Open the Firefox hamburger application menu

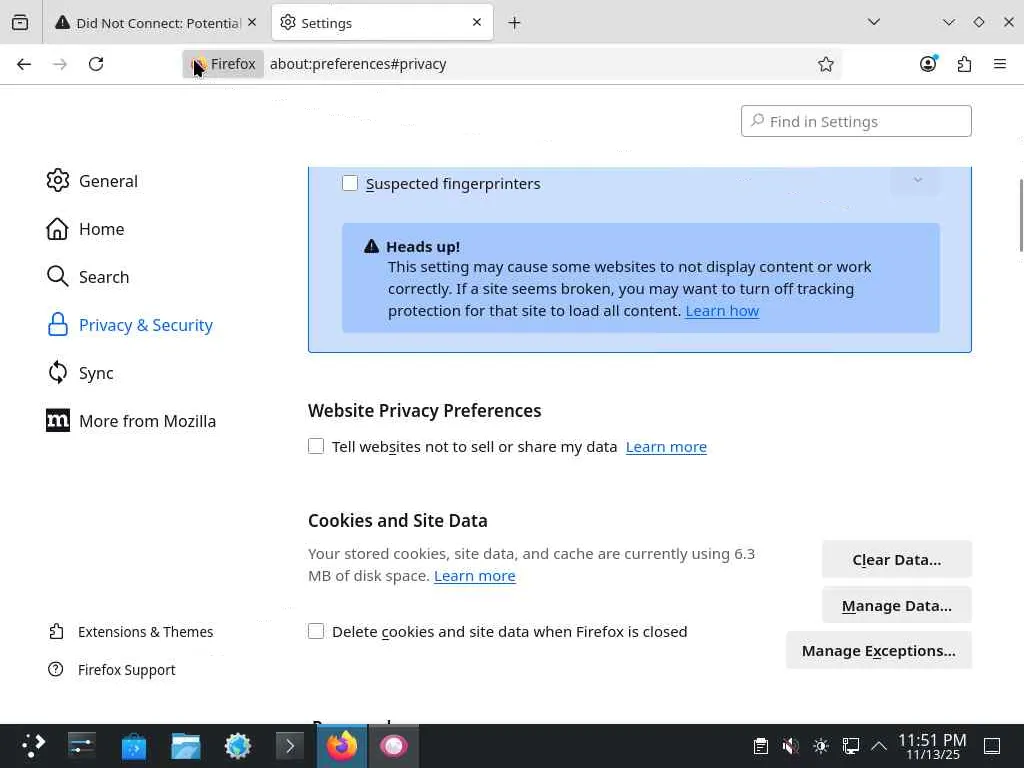999,64
